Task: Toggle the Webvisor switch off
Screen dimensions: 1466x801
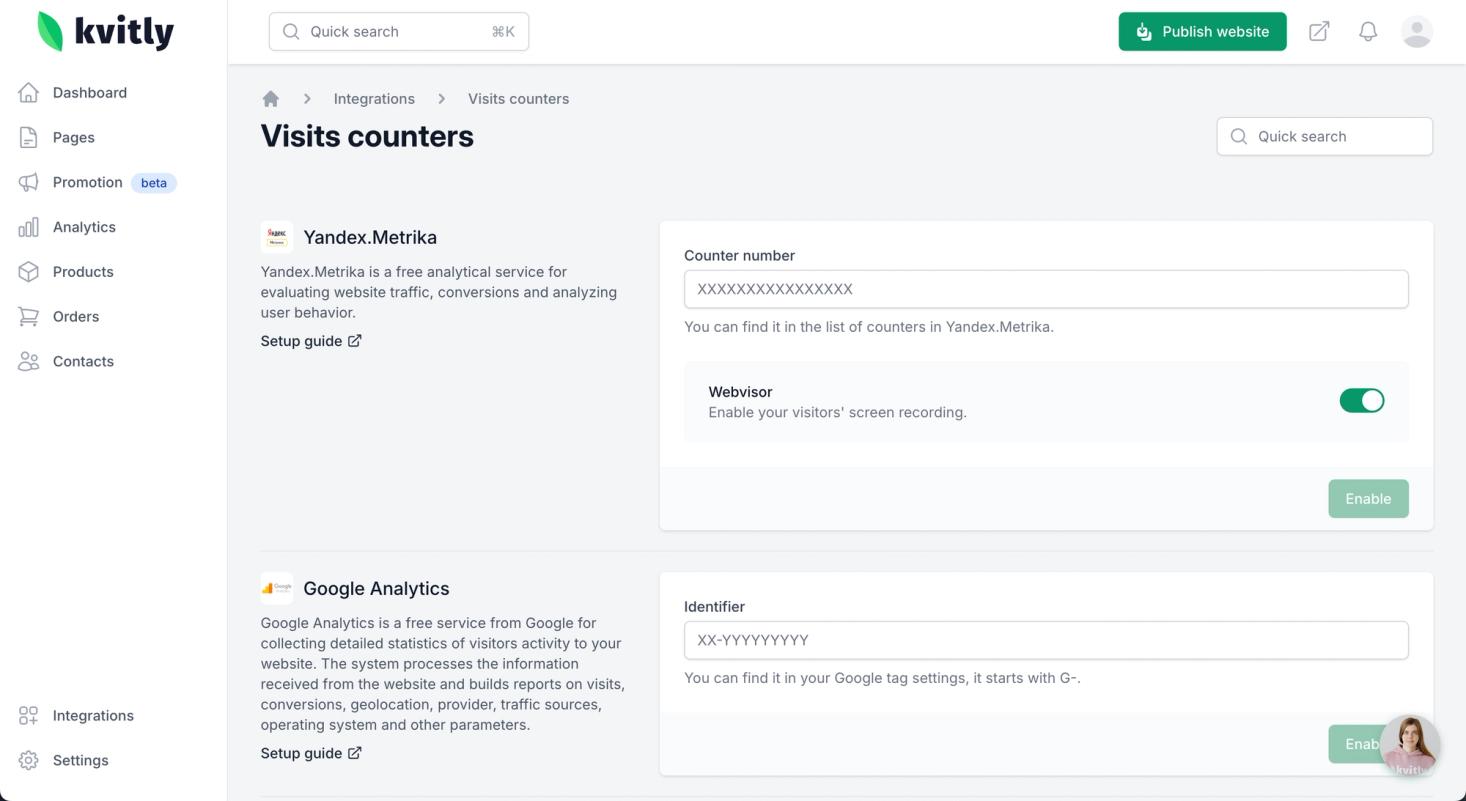Action: point(1362,401)
